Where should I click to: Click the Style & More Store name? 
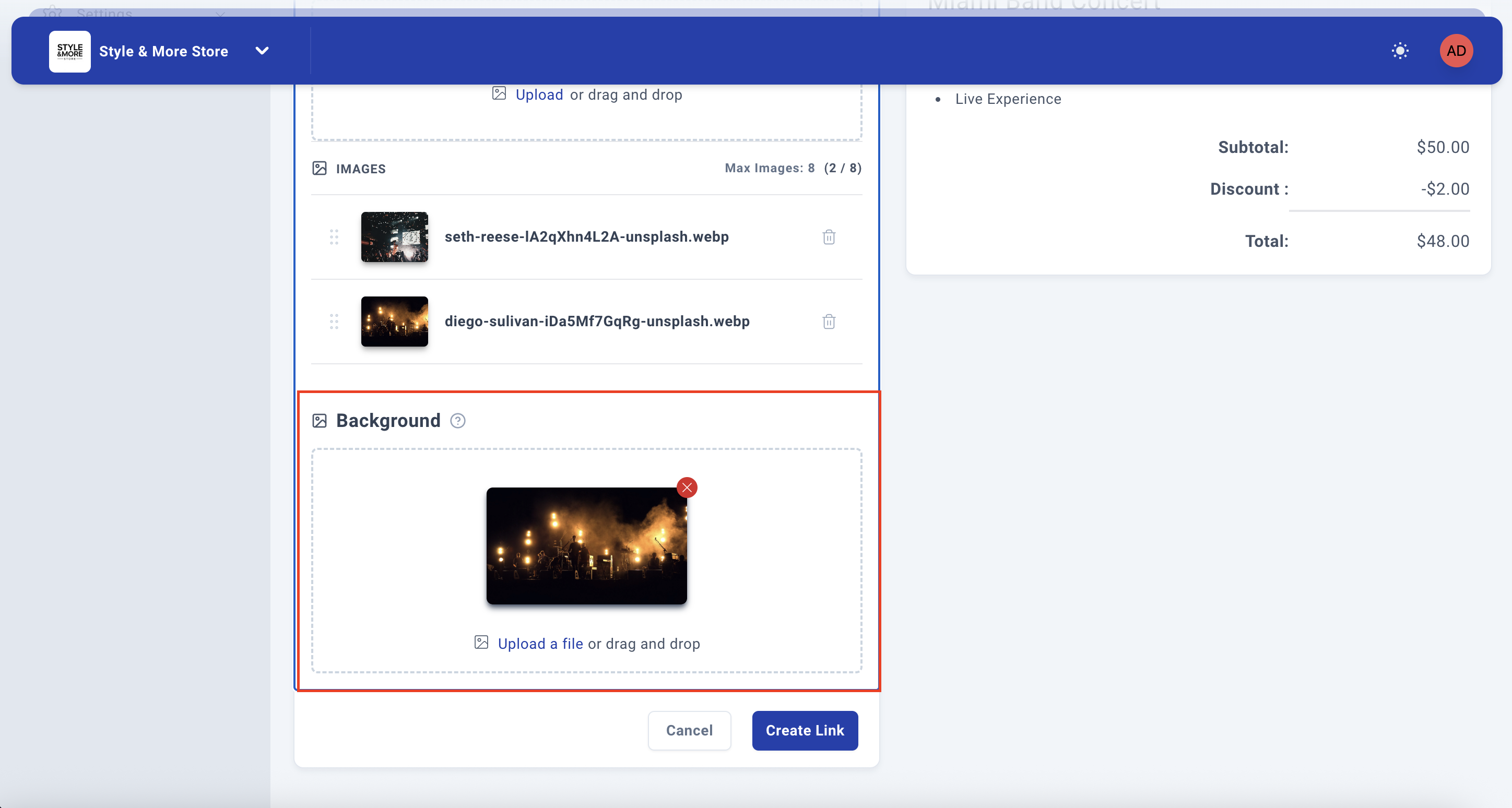(163, 51)
